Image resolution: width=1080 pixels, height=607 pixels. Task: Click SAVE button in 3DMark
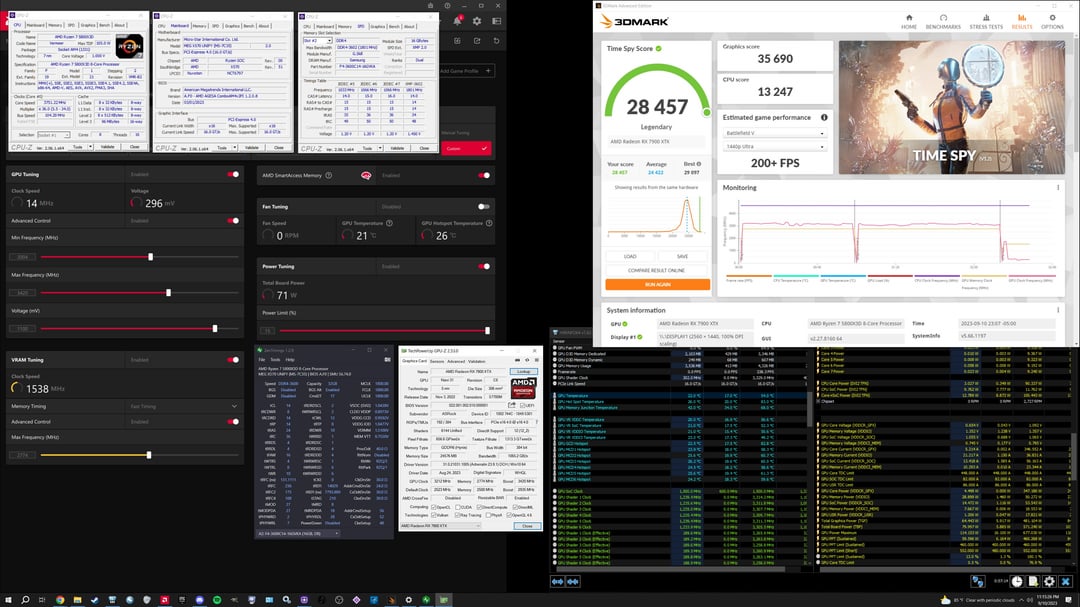pos(682,256)
